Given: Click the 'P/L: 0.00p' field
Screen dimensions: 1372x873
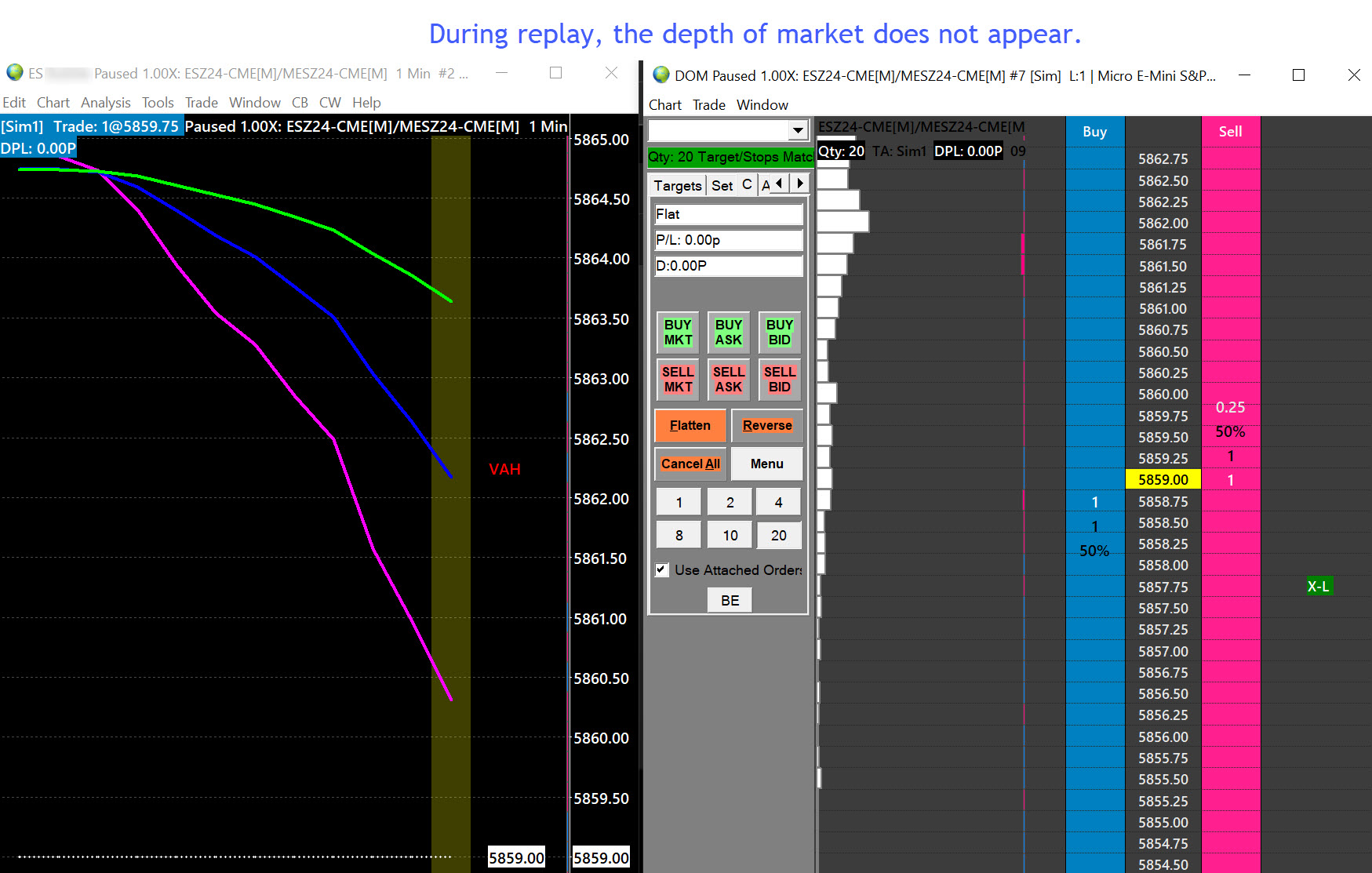Looking at the screenshot, I should [x=729, y=240].
